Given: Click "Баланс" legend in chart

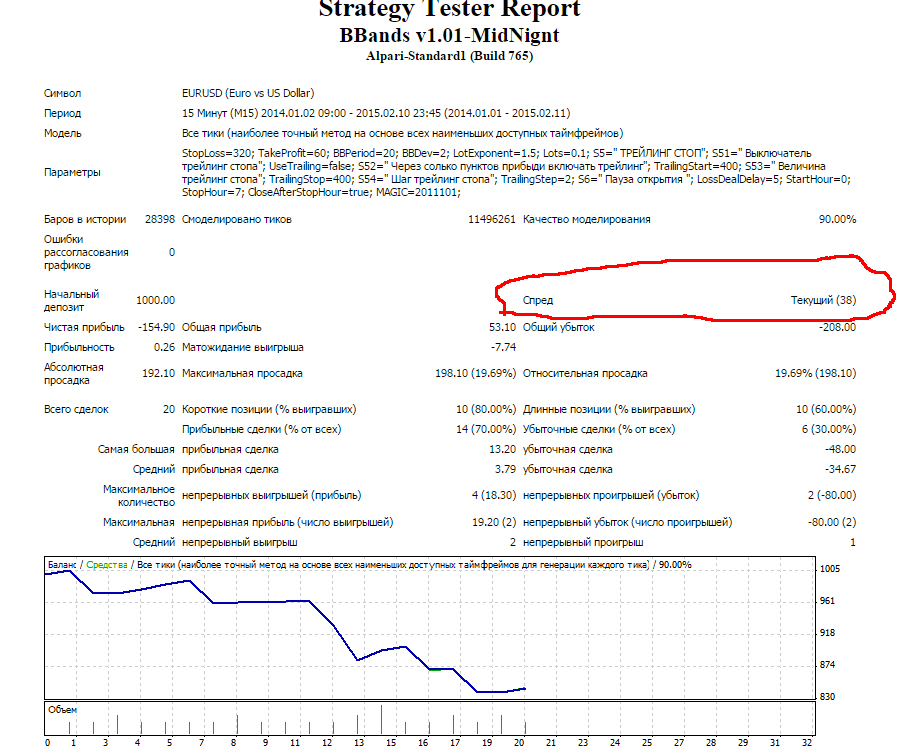Looking at the screenshot, I should click(62, 565).
